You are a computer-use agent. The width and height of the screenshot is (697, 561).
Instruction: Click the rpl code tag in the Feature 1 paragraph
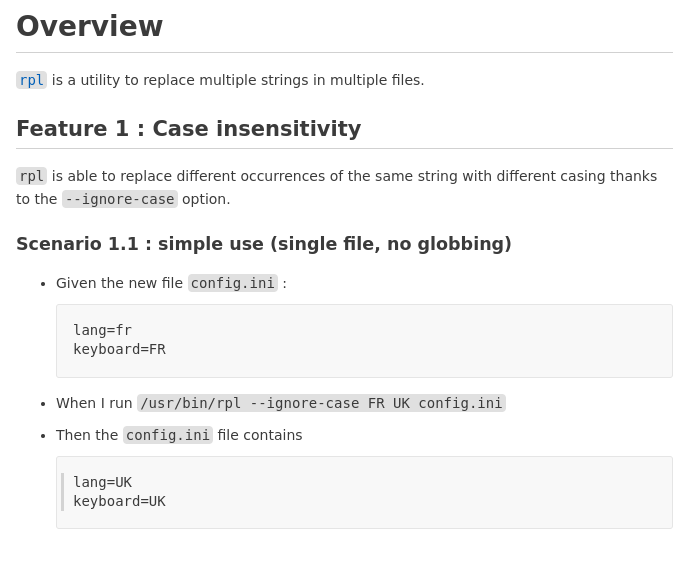point(31,176)
